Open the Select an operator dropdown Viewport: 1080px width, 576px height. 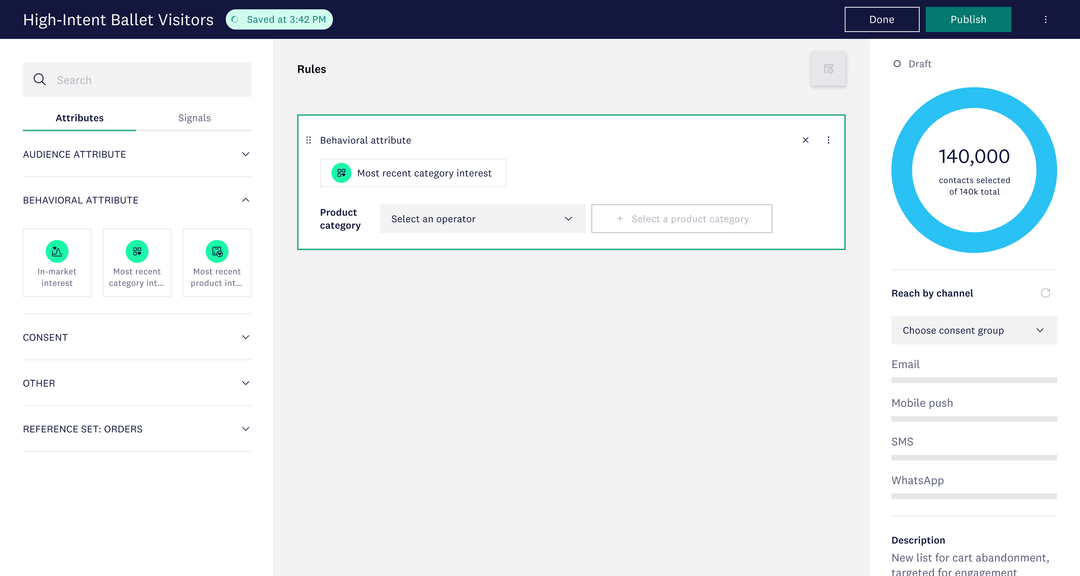(482, 218)
